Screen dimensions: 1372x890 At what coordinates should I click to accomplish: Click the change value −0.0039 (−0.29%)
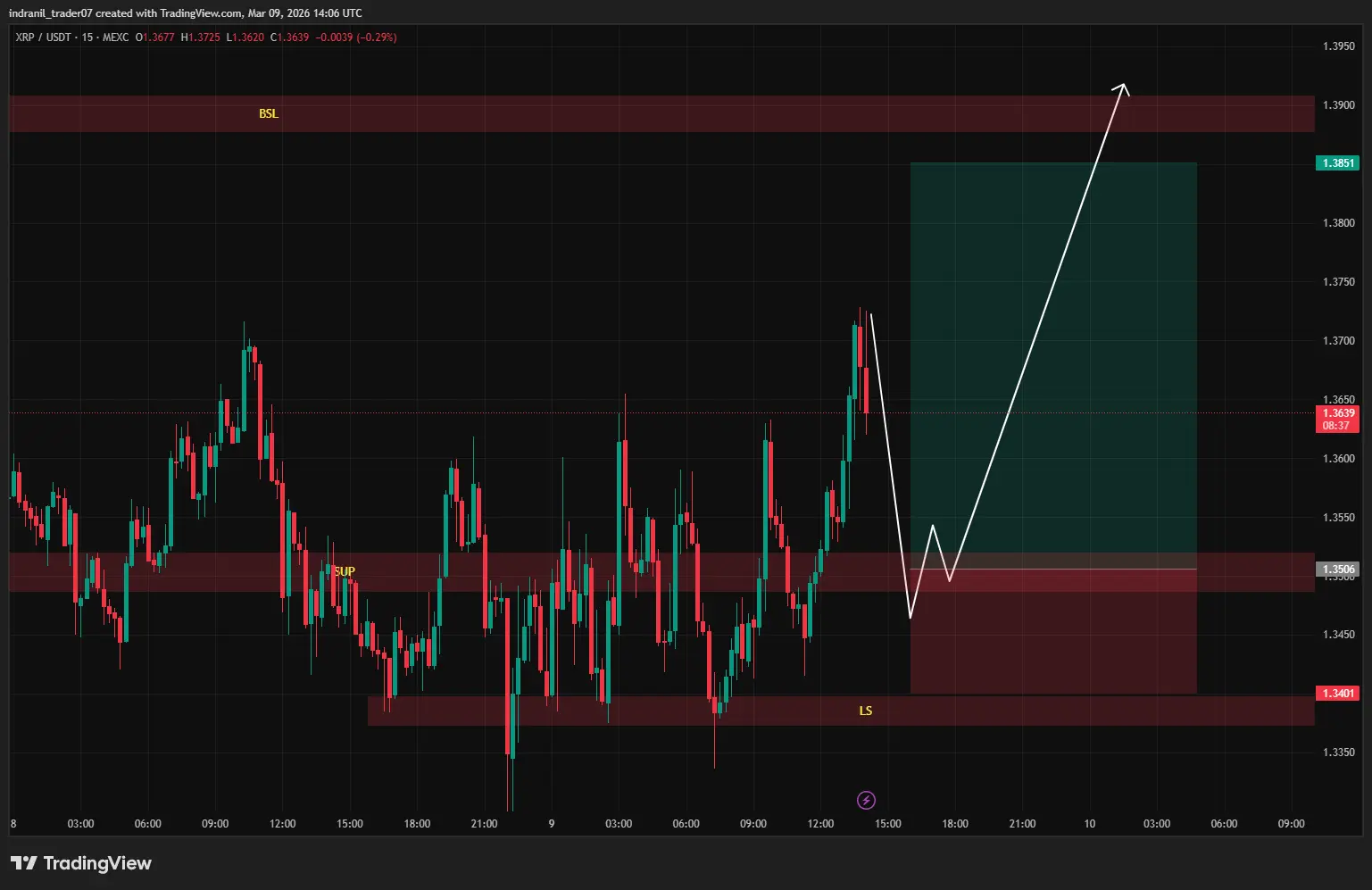pos(356,37)
